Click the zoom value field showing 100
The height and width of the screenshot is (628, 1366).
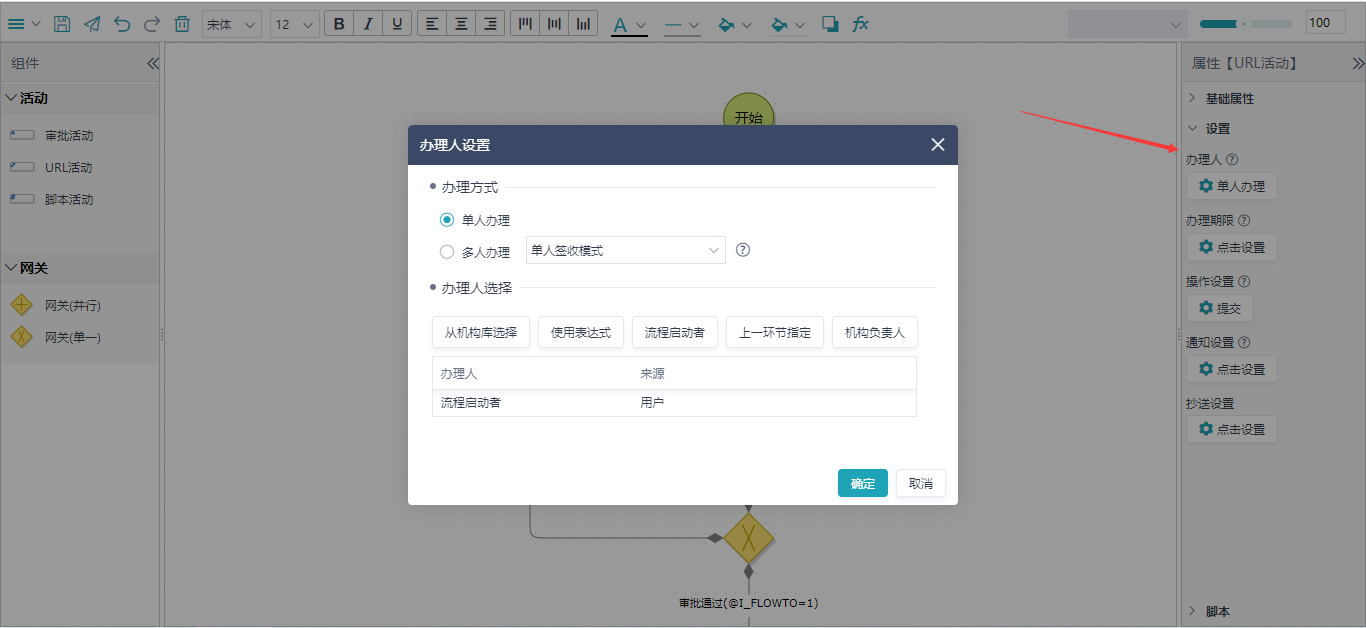tap(1325, 23)
